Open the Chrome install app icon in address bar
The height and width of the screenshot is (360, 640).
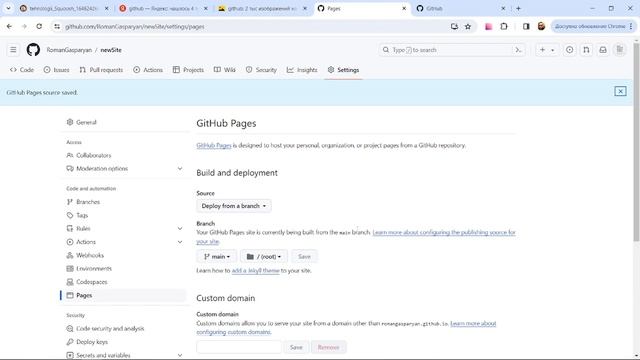(x=454, y=27)
